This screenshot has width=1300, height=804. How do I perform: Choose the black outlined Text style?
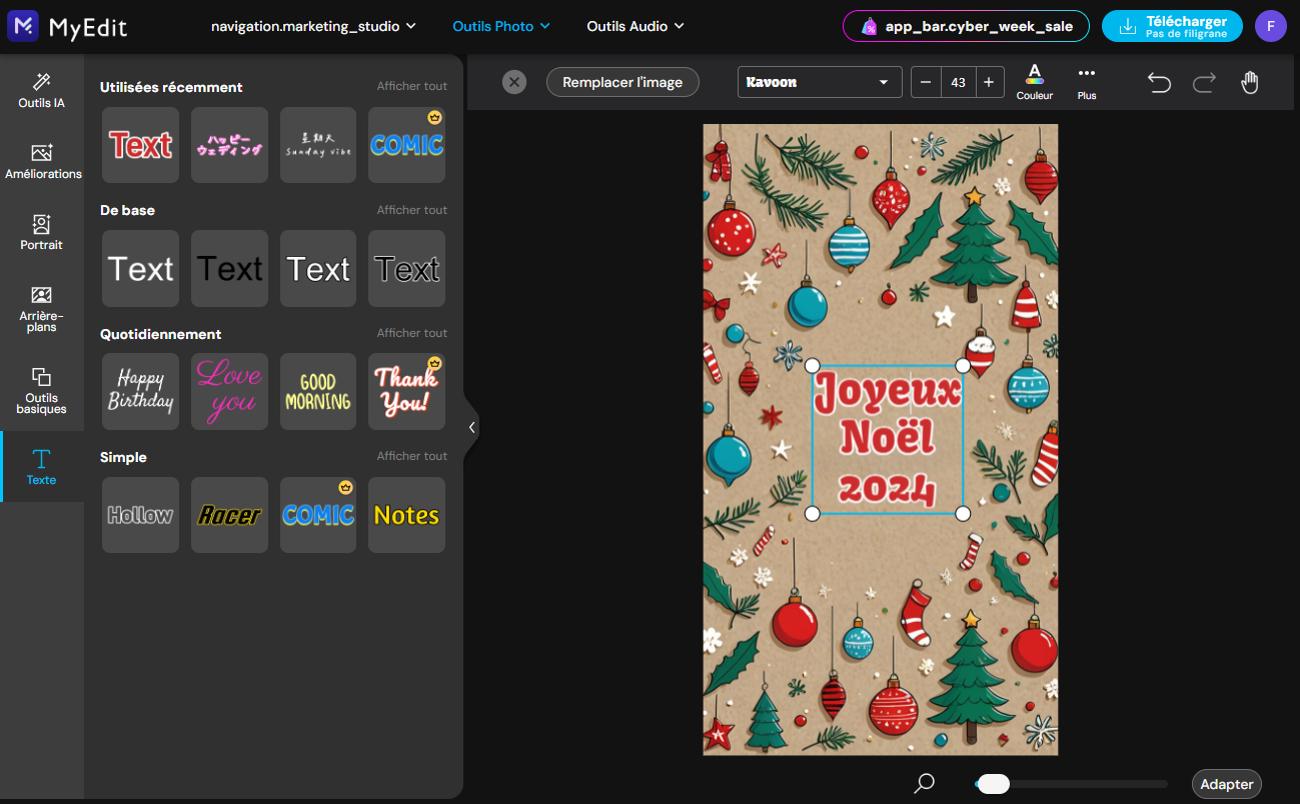click(x=407, y=268)
